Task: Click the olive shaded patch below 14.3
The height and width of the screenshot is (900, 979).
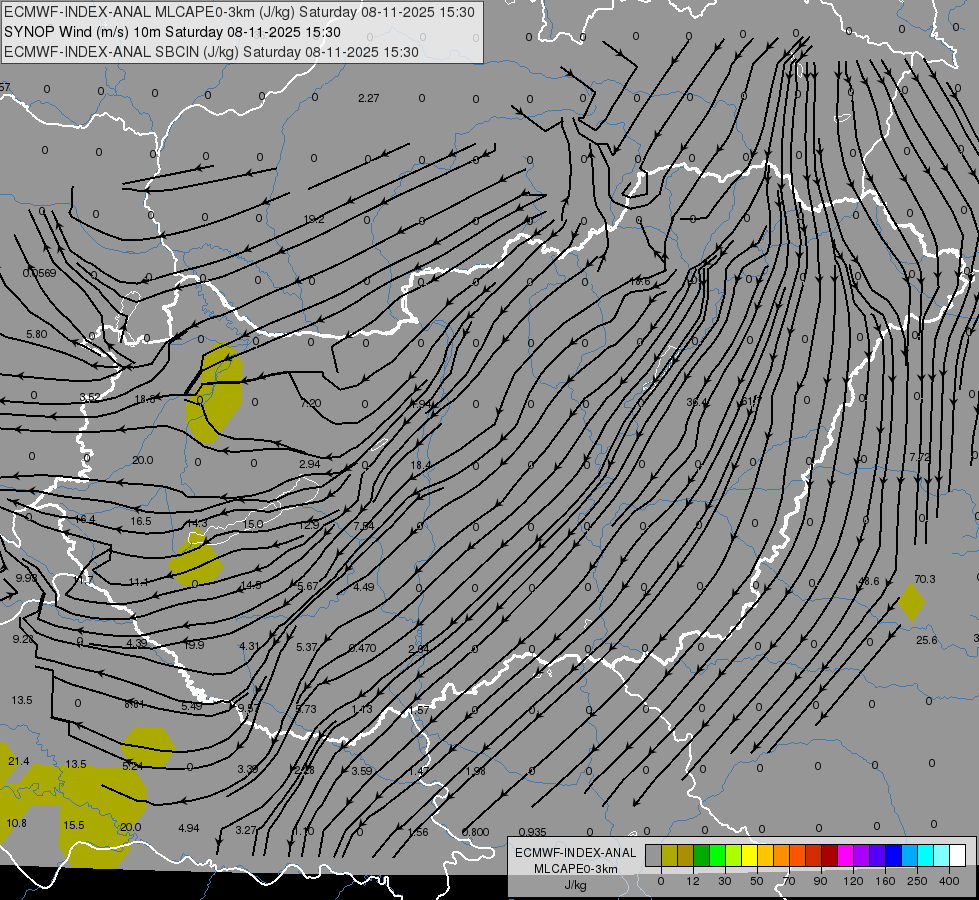Action: [195, 558]
